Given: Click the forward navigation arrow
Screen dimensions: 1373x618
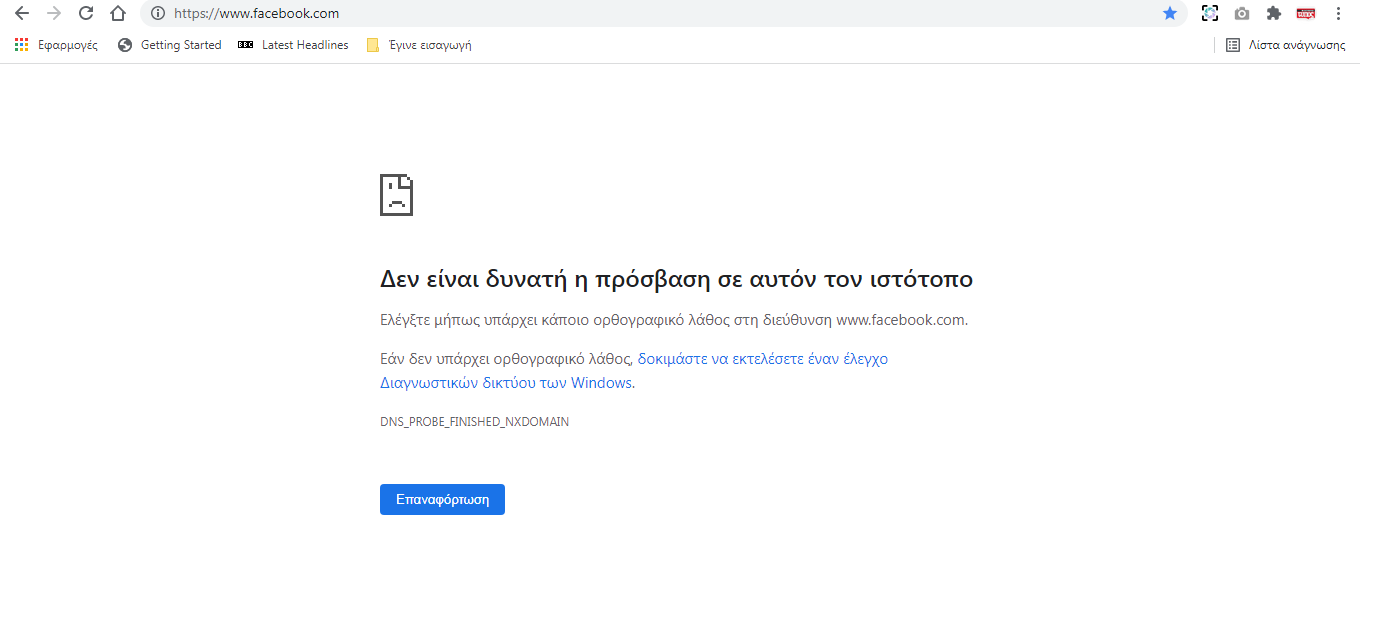Looking at the screenshot, I should coord(54,13).
